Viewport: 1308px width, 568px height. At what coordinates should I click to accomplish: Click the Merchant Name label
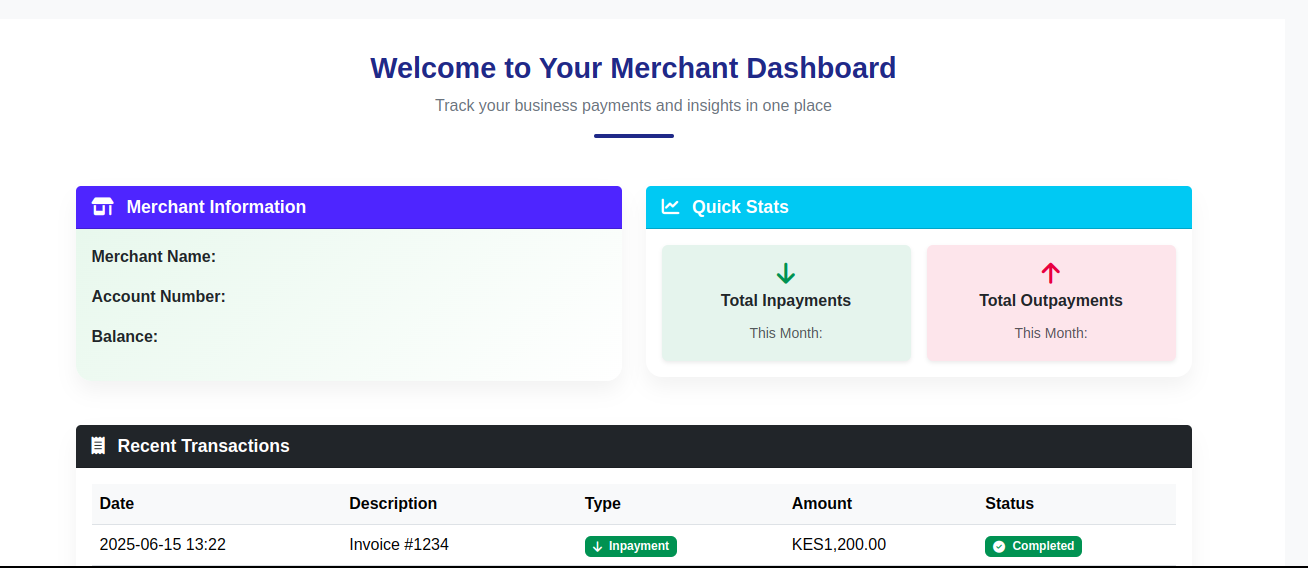154,257
